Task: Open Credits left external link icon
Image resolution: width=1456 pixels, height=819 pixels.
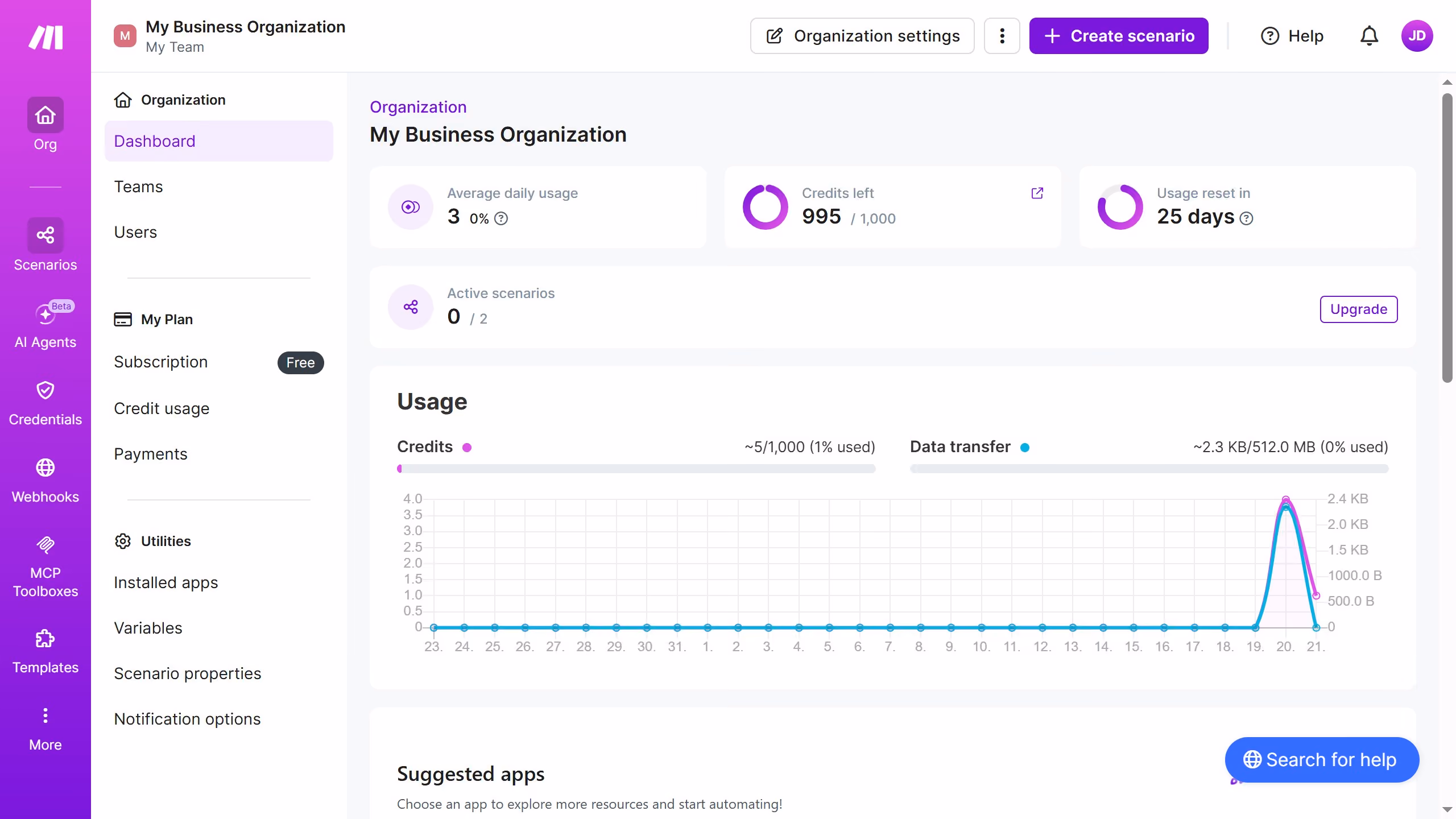Action: click(1037, 193)
